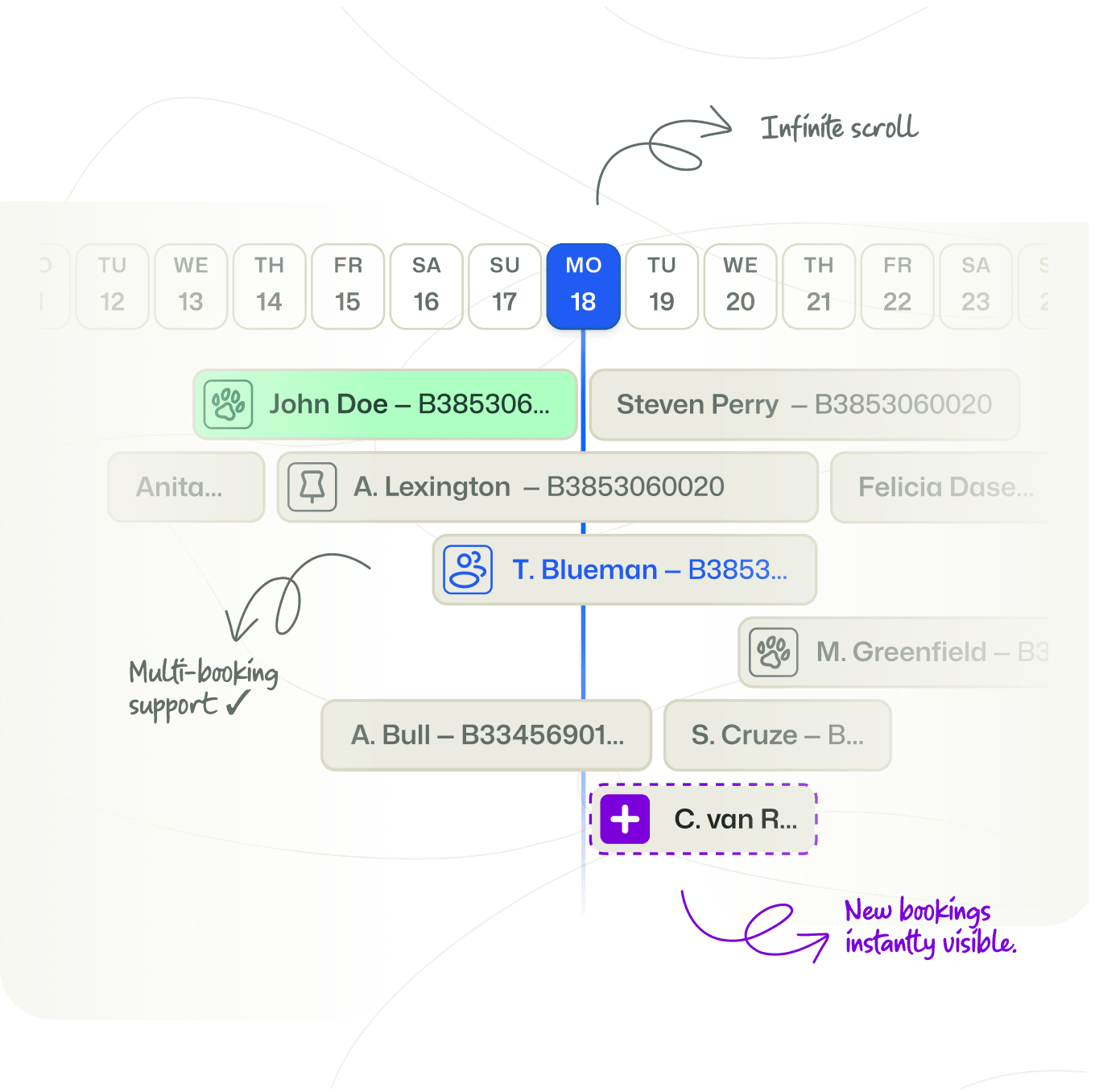Select the highlighted Monday 18 date tile

point(584,286)
